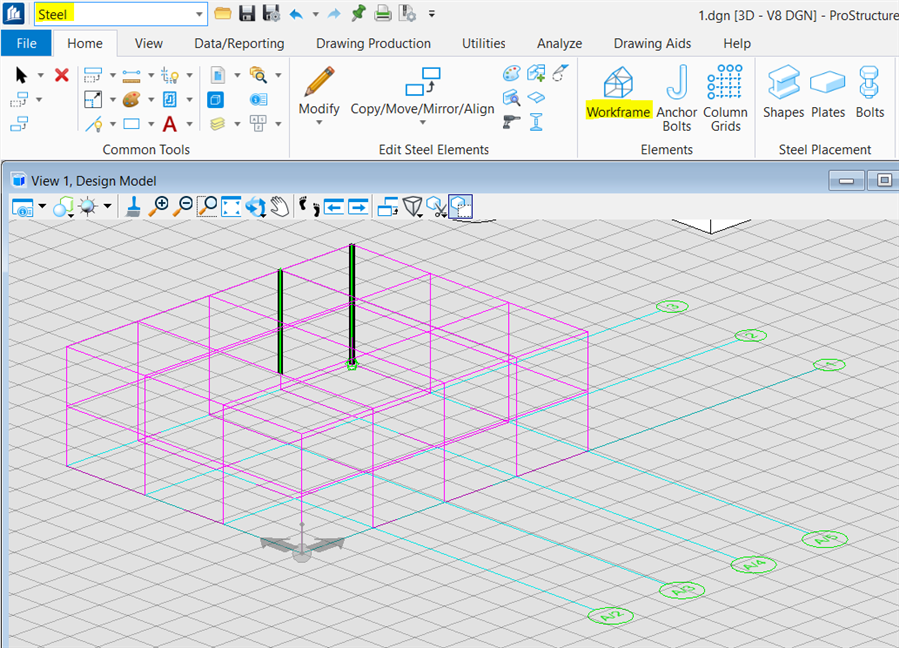Expand the Place Text dropdown arrow
This screenshot has height=648, width=899.
[x=189, y=124]
